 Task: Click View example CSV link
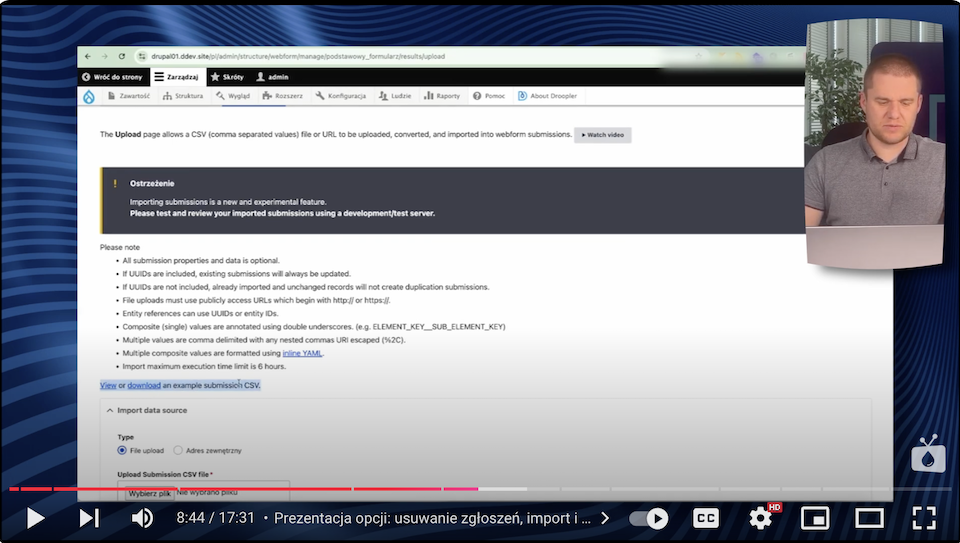(x=108, y=385)
